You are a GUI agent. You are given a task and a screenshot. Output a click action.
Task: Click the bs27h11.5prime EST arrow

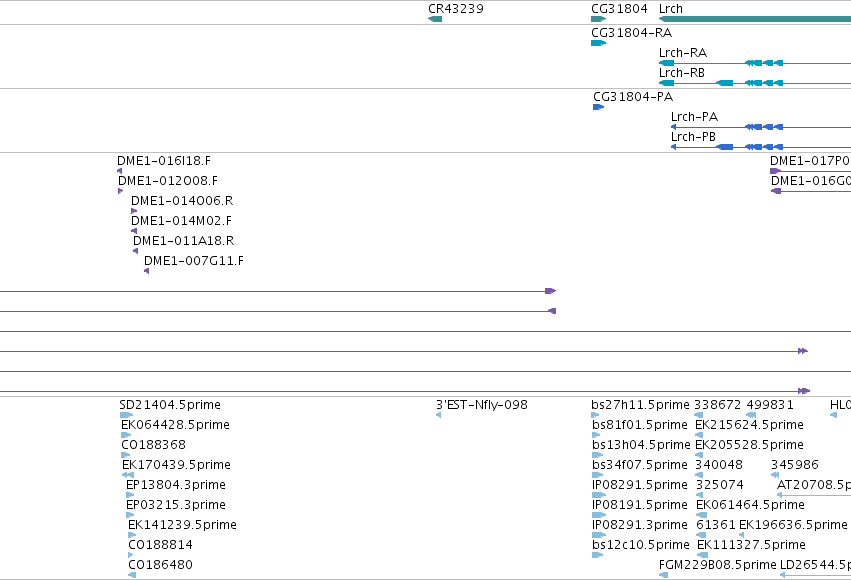pyautogui.click(x=595, y=415)
